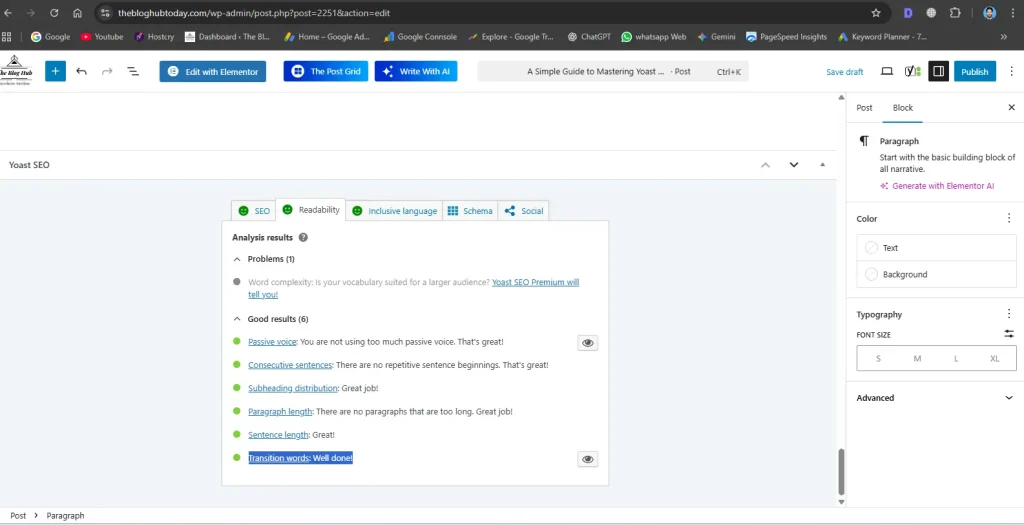Screen dimensions: 1024x525
Task: Open the Inclusive language tab
Action: (x=394, y=211)
